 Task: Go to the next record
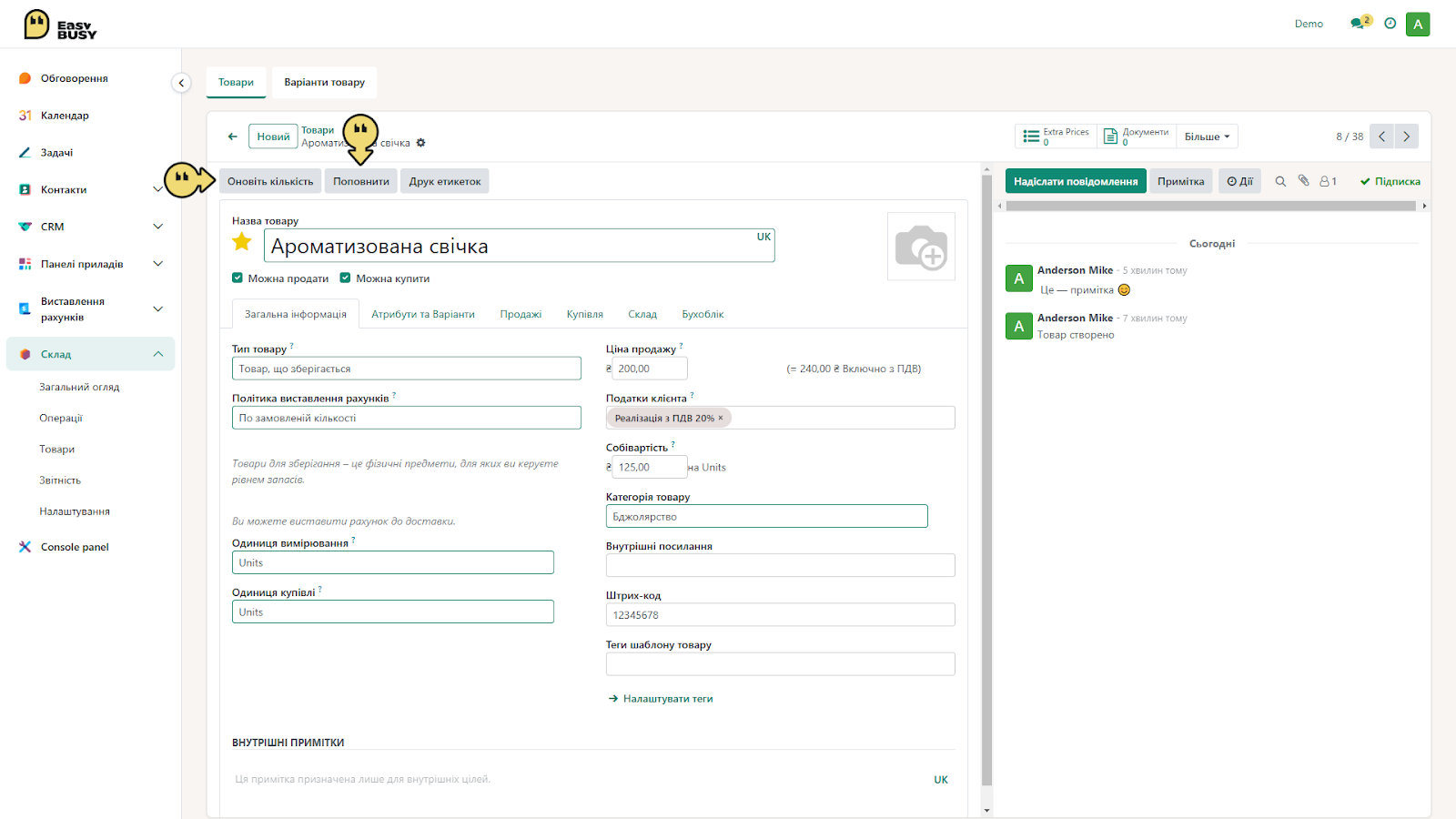click(1406, 136)
